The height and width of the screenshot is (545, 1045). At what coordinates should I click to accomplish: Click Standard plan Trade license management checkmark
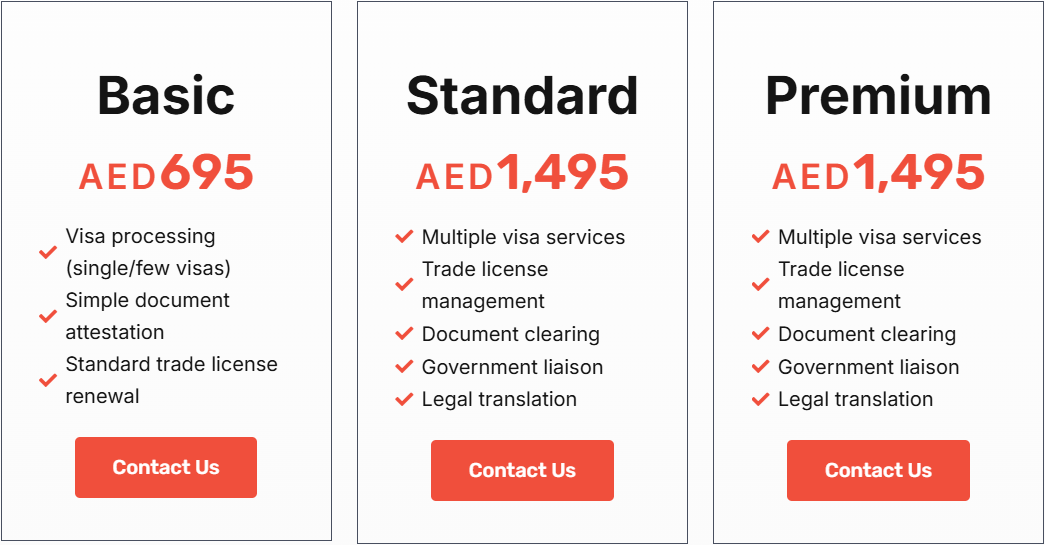pos(404,285)
